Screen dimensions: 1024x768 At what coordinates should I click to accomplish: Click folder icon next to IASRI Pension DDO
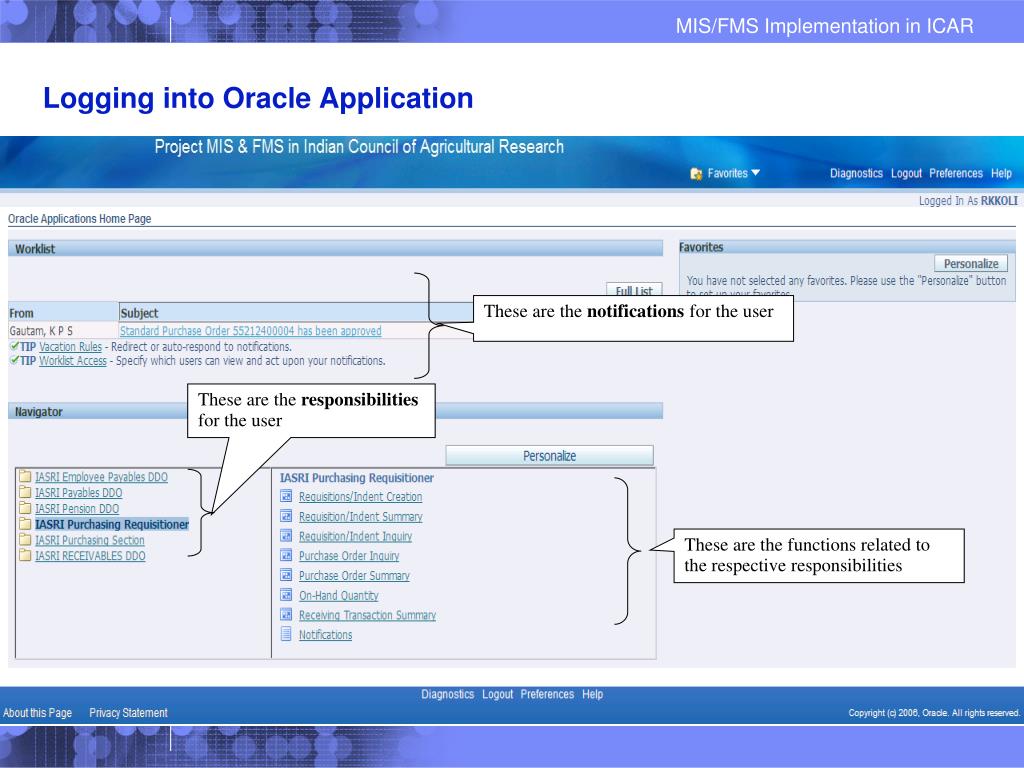(x=25, y=509)
